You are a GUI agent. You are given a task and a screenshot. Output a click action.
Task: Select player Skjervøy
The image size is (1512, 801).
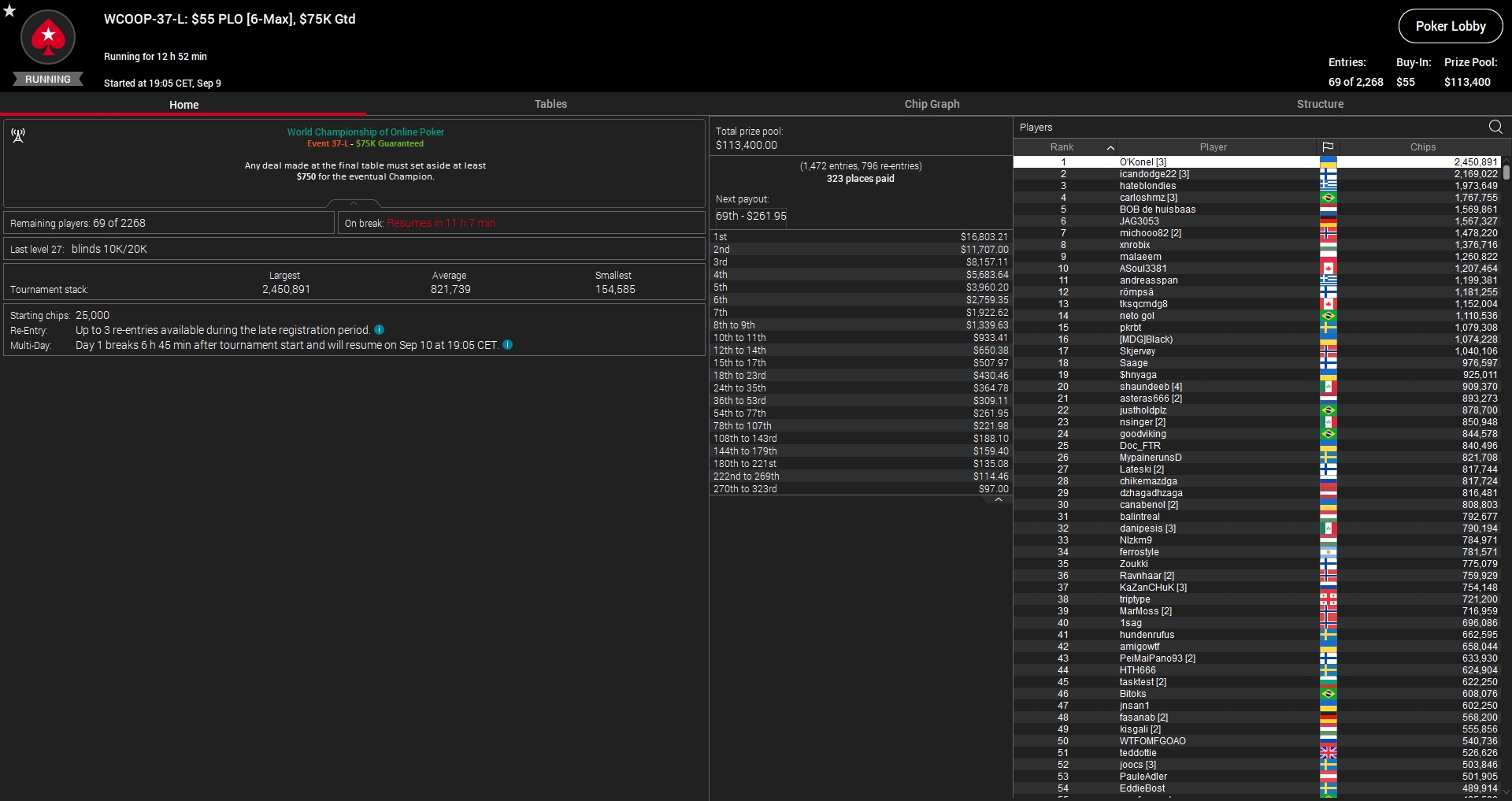pyautogui.click(x=1258, y=351)
